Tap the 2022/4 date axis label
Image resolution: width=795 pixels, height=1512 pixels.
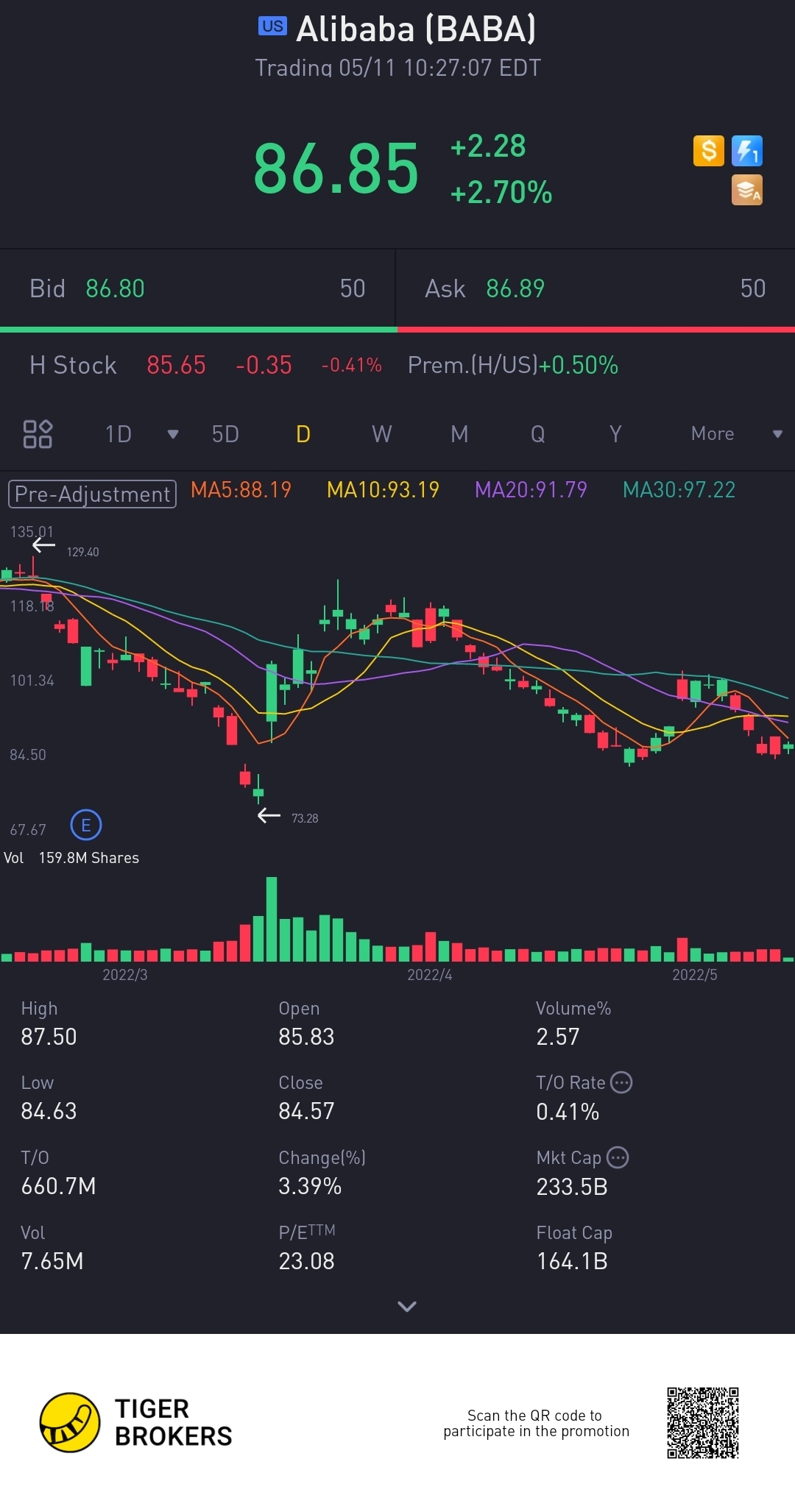pos(430,975)
